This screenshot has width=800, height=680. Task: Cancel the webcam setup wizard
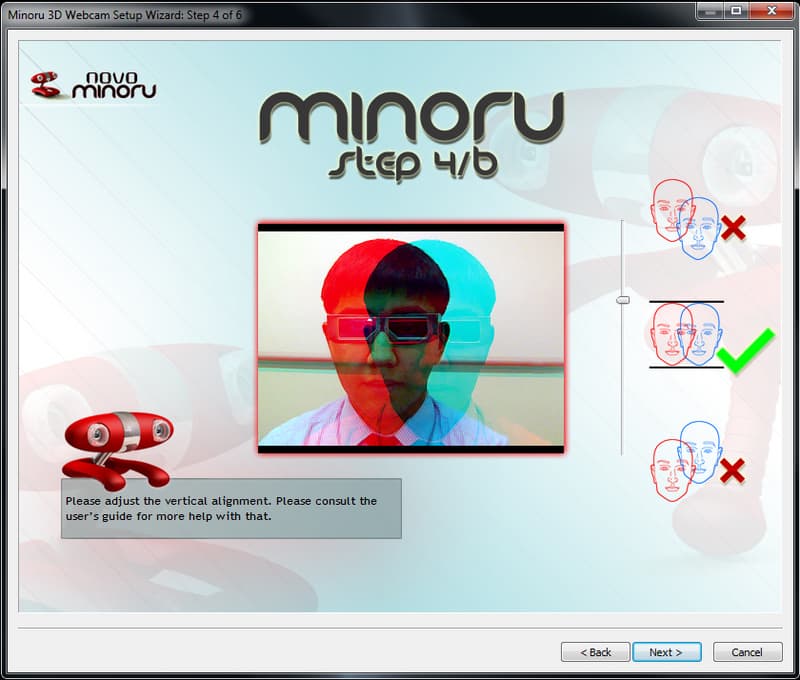tap(747, 652)
